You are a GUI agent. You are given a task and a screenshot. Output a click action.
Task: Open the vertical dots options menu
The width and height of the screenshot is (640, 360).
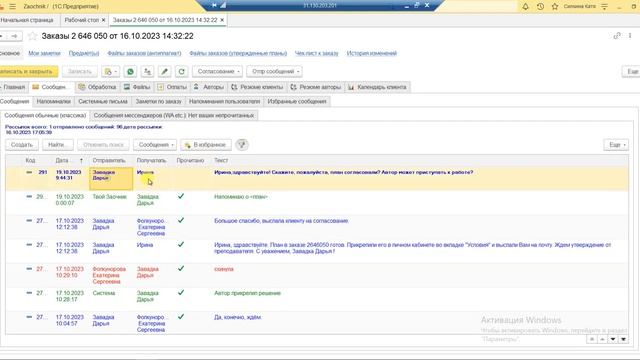click(x=630, y=36)
